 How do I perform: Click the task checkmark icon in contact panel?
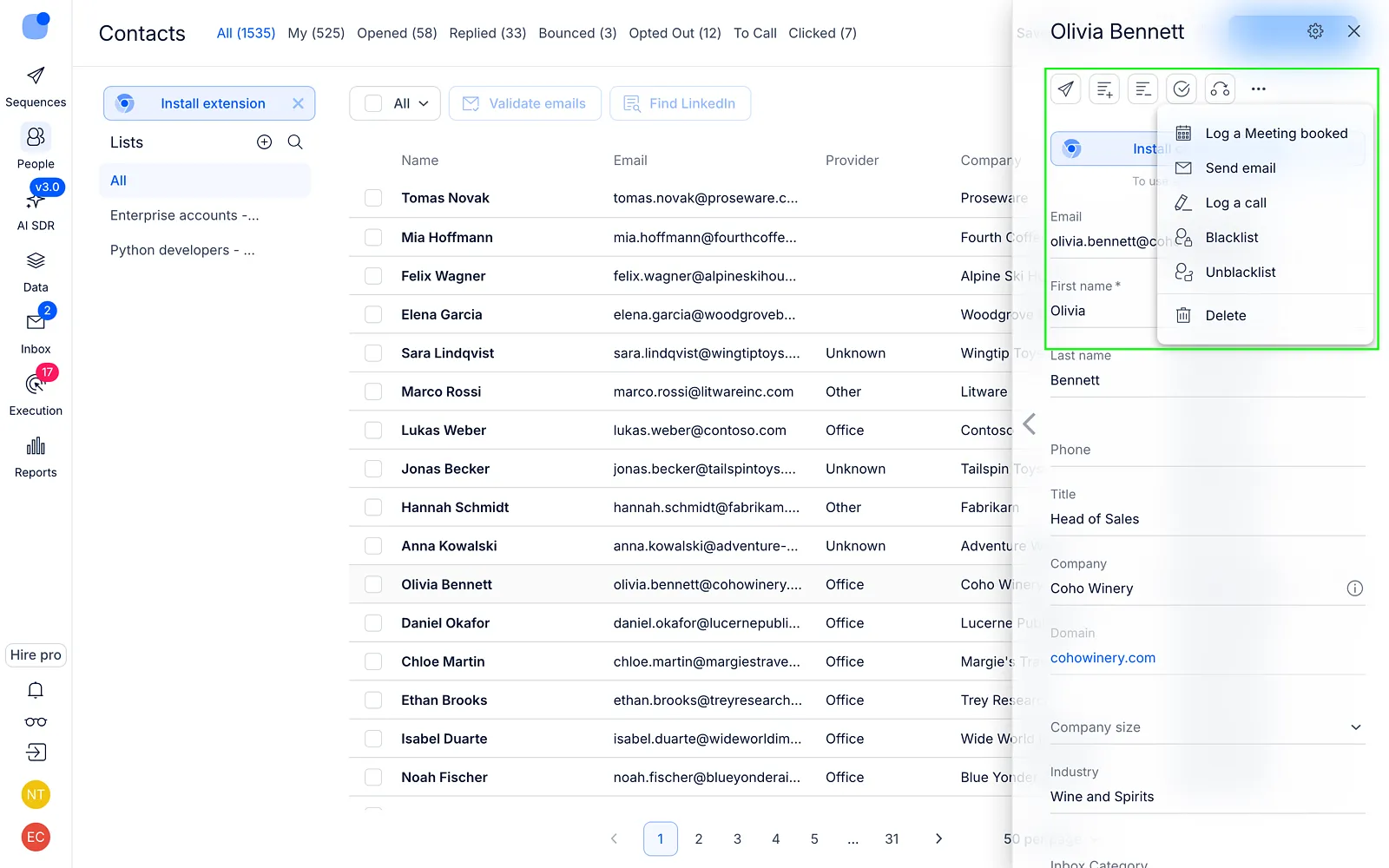[1182, 89]
